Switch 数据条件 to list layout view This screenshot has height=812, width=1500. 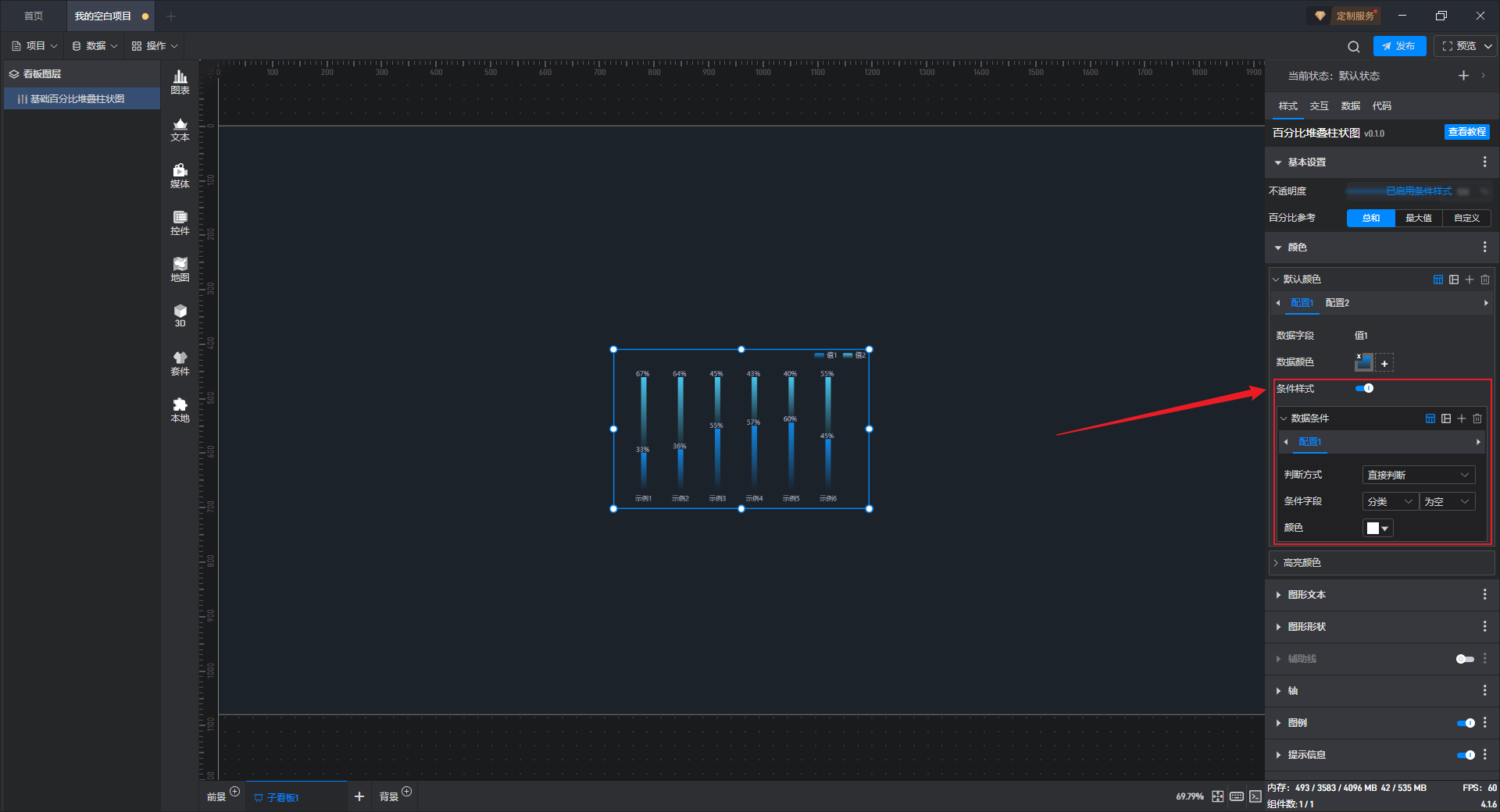click(x=1446, y=418)
